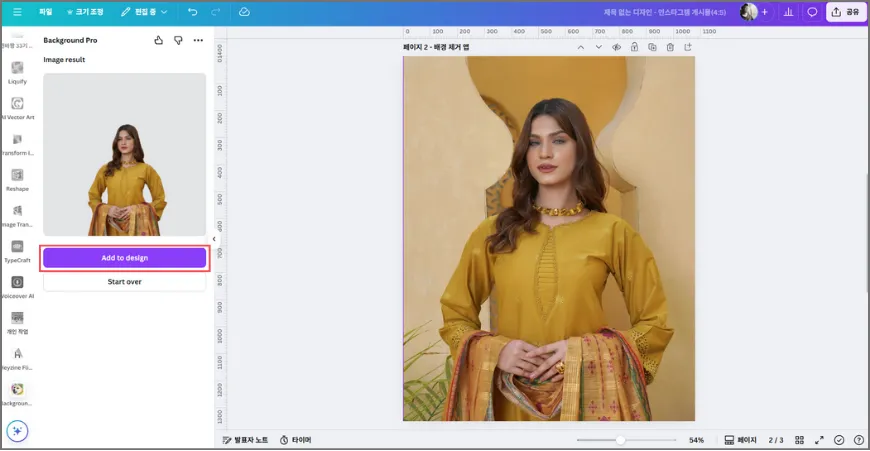Collapse the side panel with the arrow
This screenshot has height=451, width=870.
tap(214, 239)
